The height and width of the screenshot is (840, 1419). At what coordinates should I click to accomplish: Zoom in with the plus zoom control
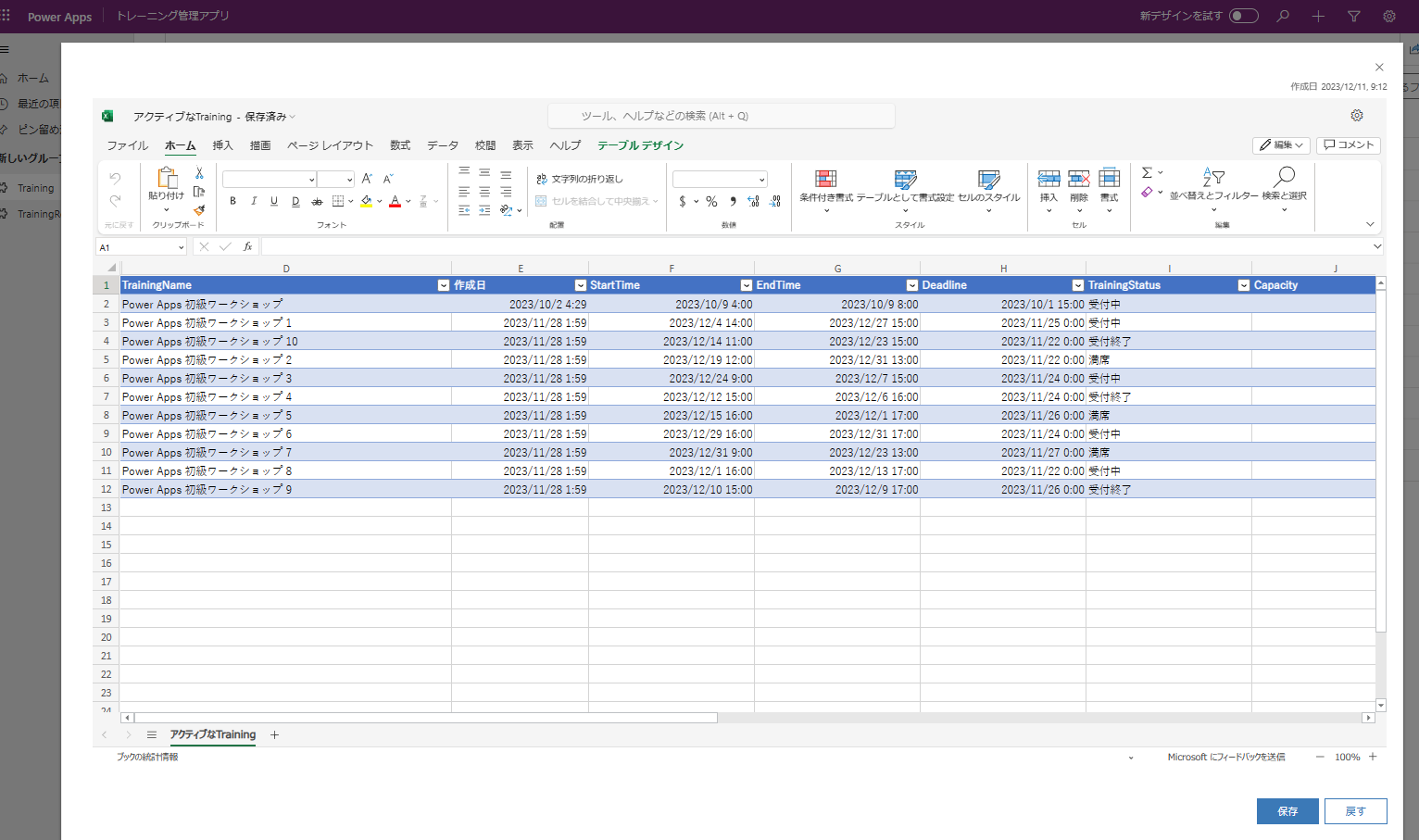[1373, 757]
